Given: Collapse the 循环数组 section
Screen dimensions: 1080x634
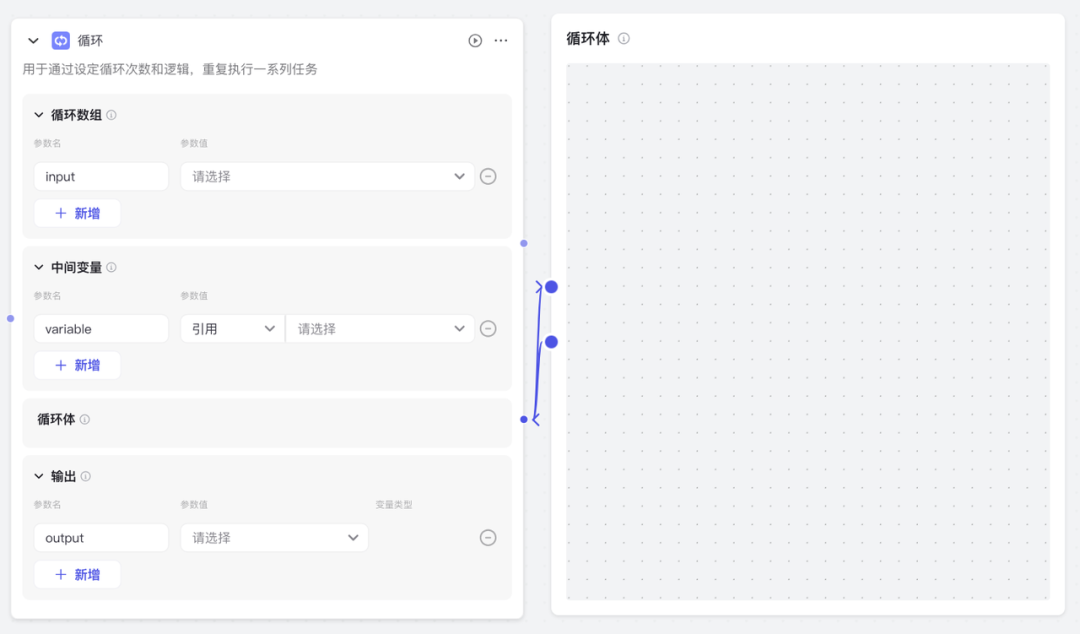Looking at the screenshot, I should coord(37,115).
